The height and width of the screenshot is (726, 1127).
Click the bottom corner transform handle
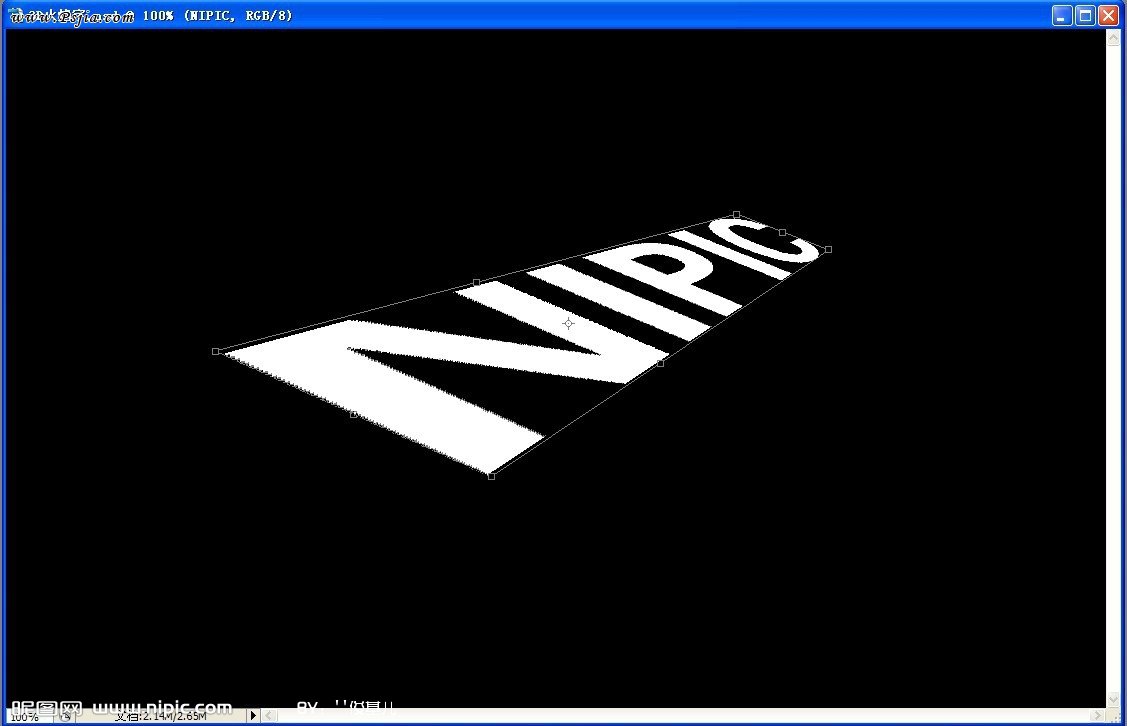tap(492, 476)
